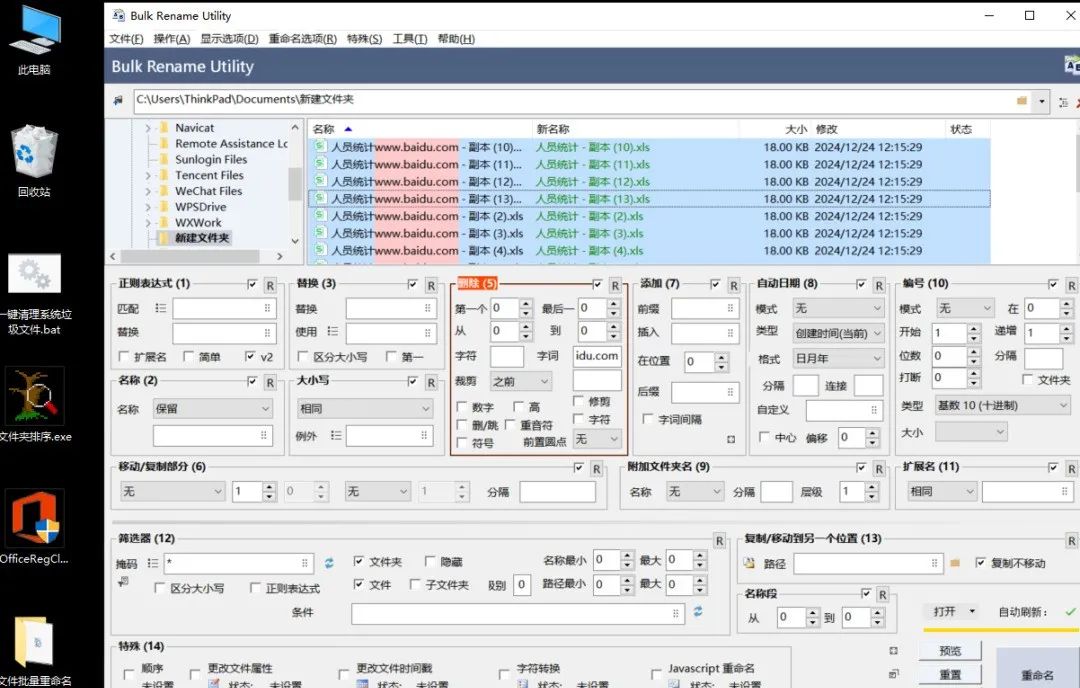Click the file icon of 副本 (2).xls row
The width and height of the screenshot is (1080, 688).
320,216
